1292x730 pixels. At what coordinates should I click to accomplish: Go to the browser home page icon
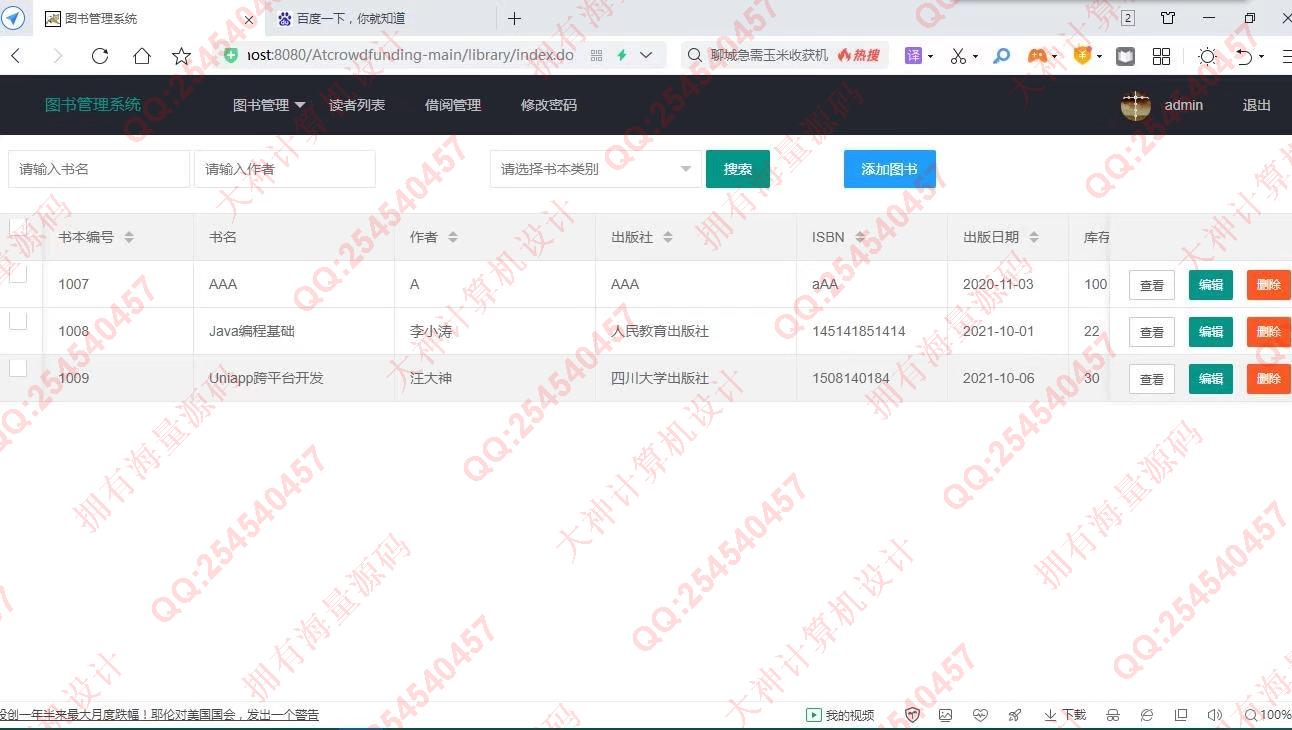coord(141,56)
